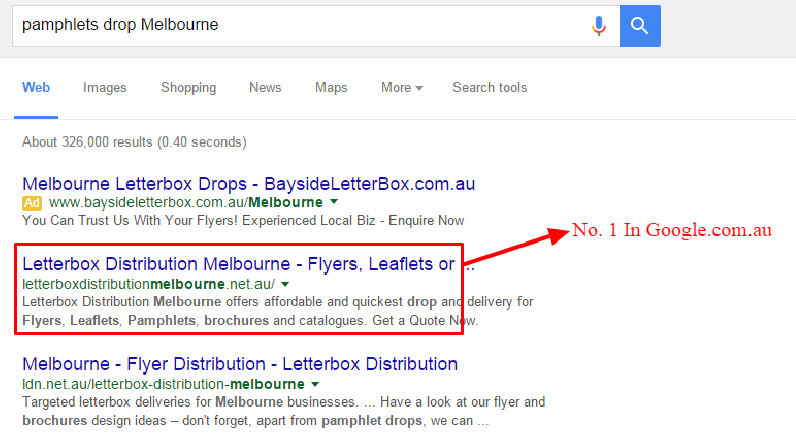Expand arrow beside letterboxdistributionmelbourne.net.au URL
The width and height of the screenshot is (796, 439).
point(285,284)
